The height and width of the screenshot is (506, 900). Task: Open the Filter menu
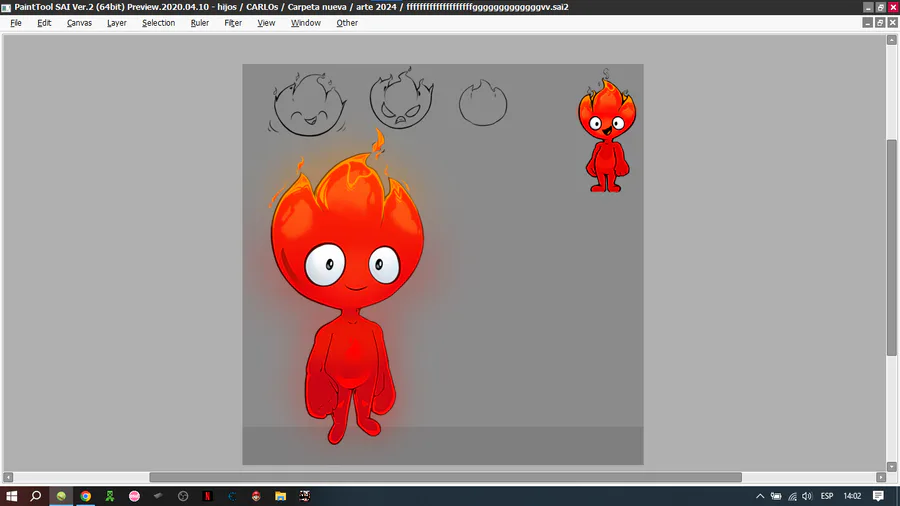coord(233,23)
